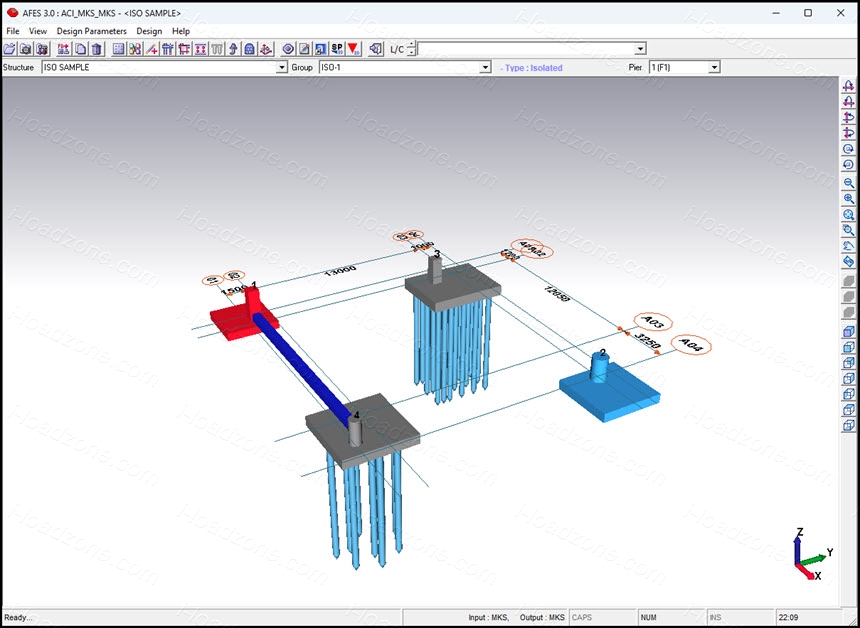Screen dimensions: 860x628
Task: Click the 13000 dimension label
Action: 341,271
